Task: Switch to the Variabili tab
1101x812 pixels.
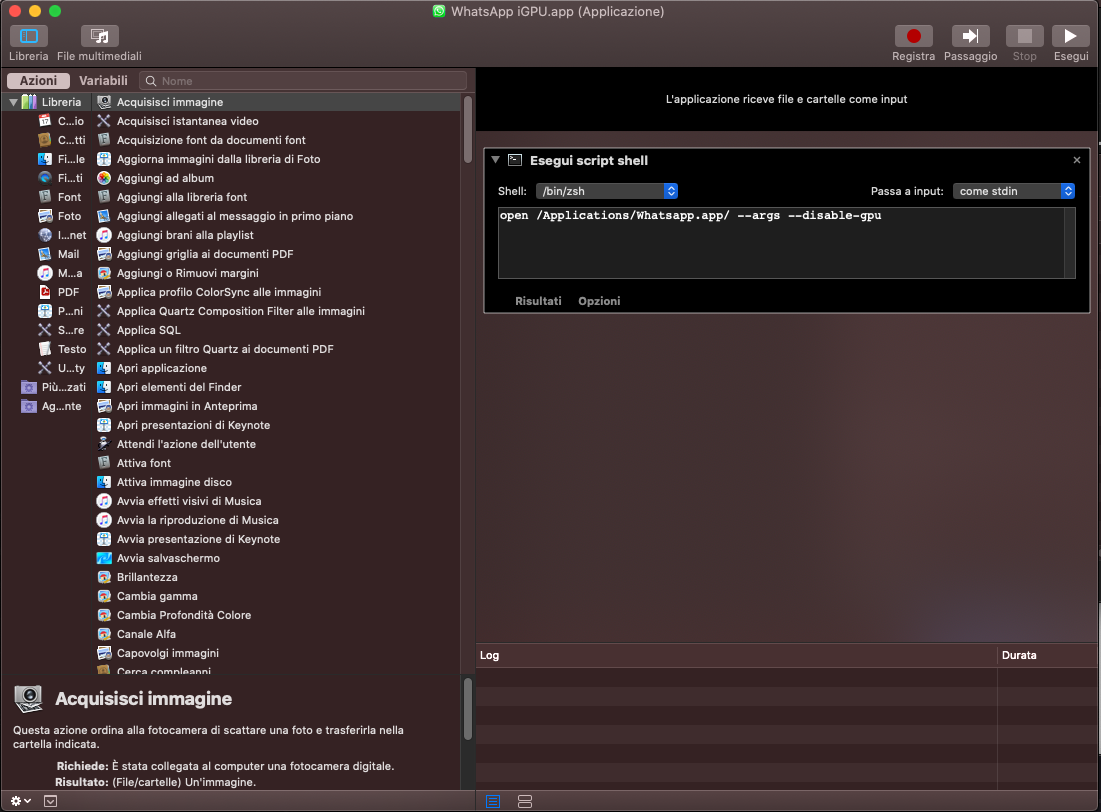Action: [x=103, y=81]
